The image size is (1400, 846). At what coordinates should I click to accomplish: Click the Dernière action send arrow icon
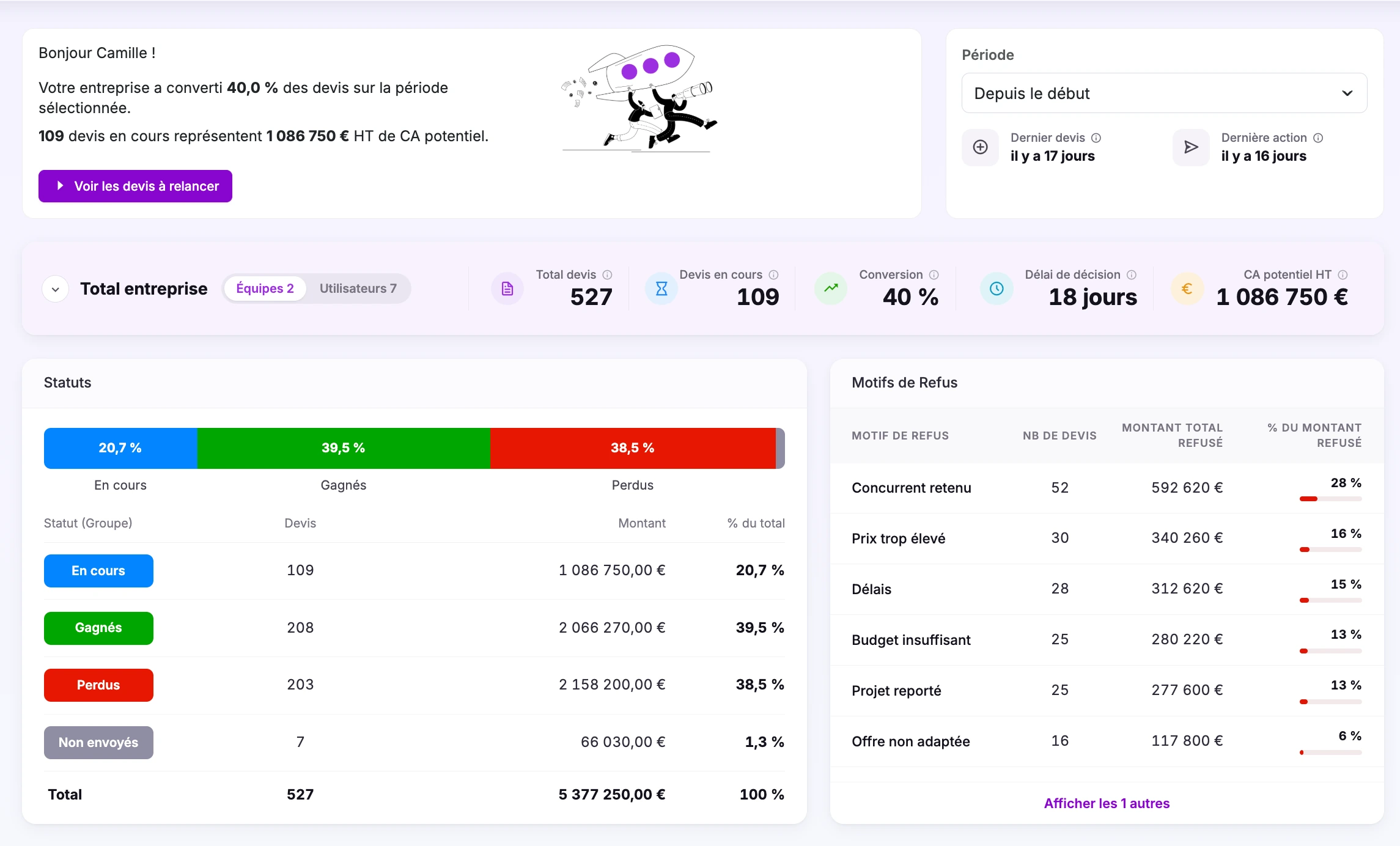tap(1191, 147)
